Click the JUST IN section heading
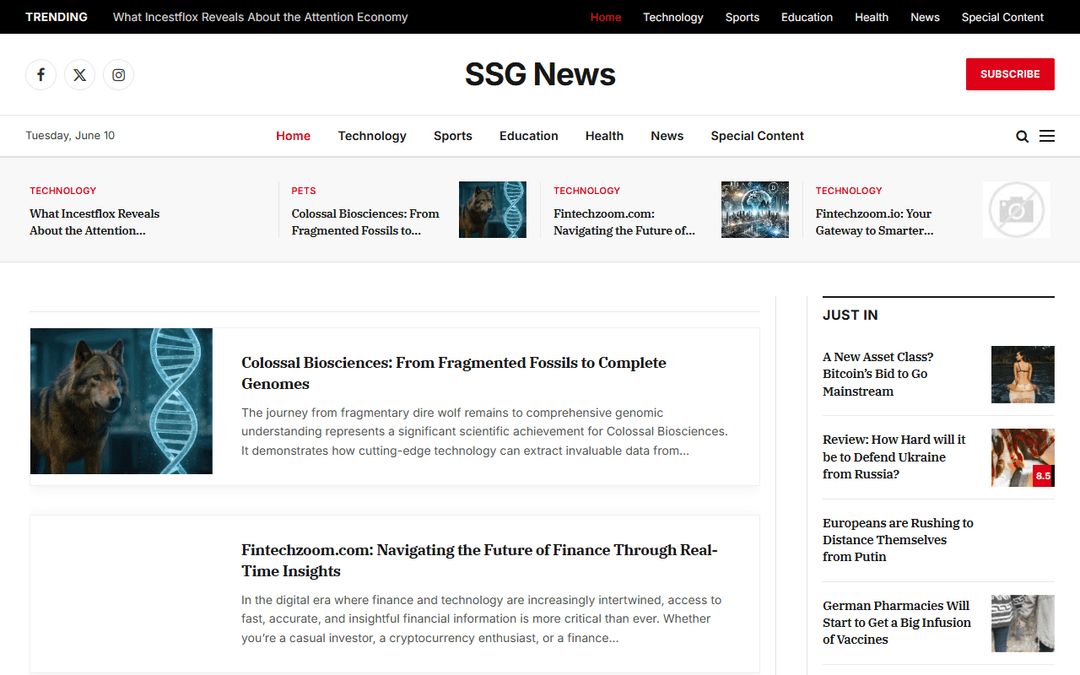The image size is (1080, 675). (x=850, y=315)
